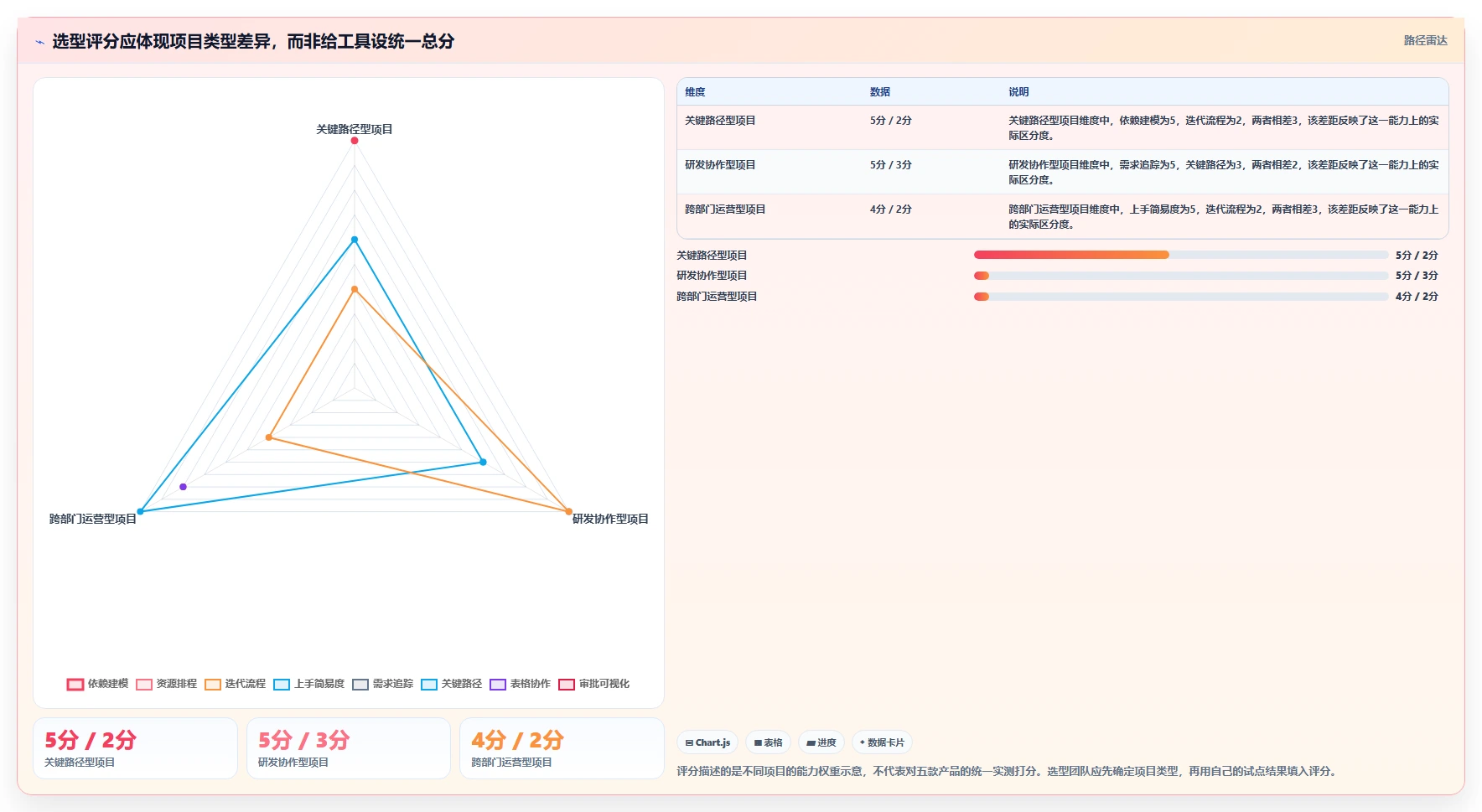This screenshot has height=812, width=1482.
Task: Click the 进度 tag chip
Action: tap(821, 742)
